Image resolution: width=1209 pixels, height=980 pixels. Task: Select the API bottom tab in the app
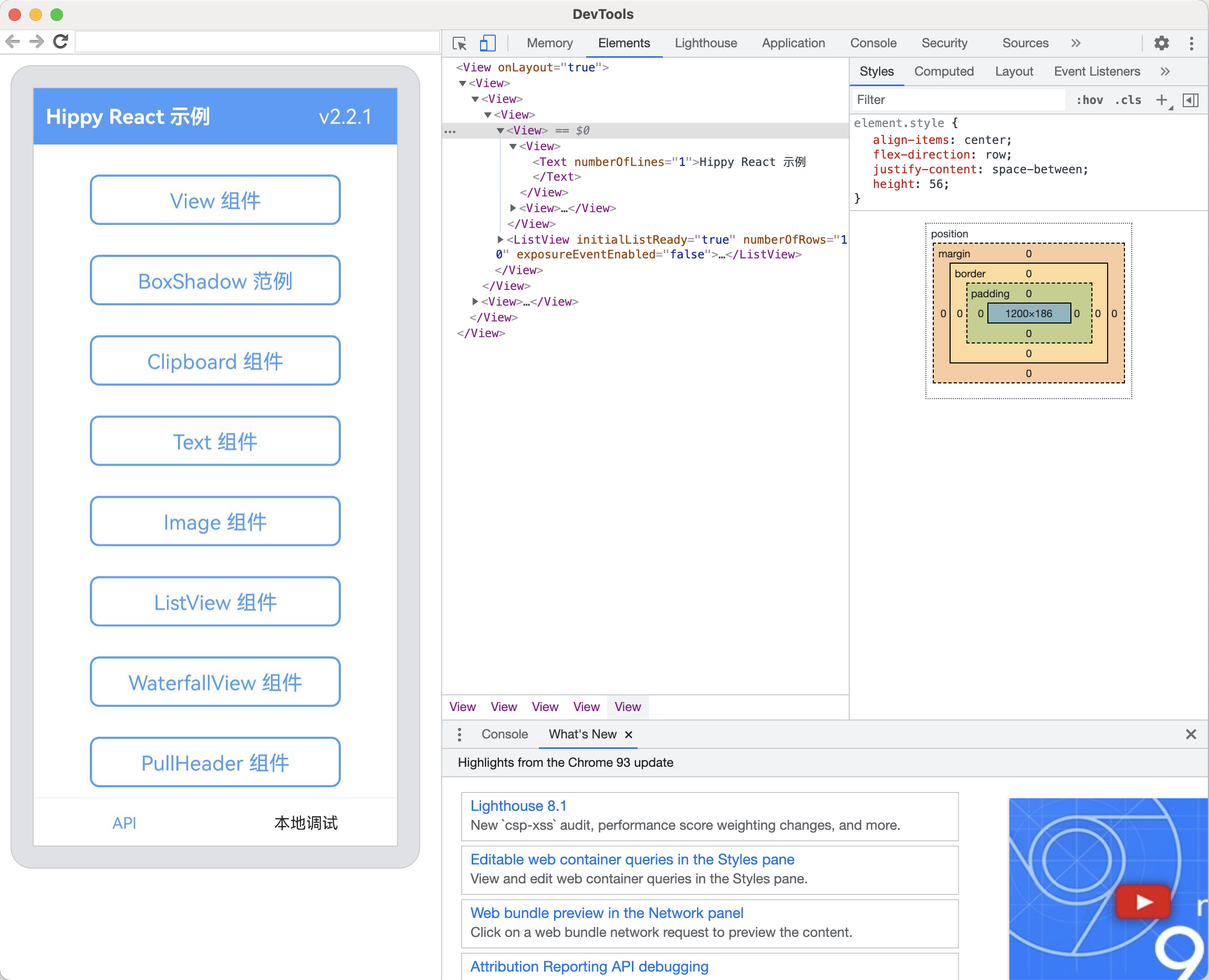tap(124, 823)
